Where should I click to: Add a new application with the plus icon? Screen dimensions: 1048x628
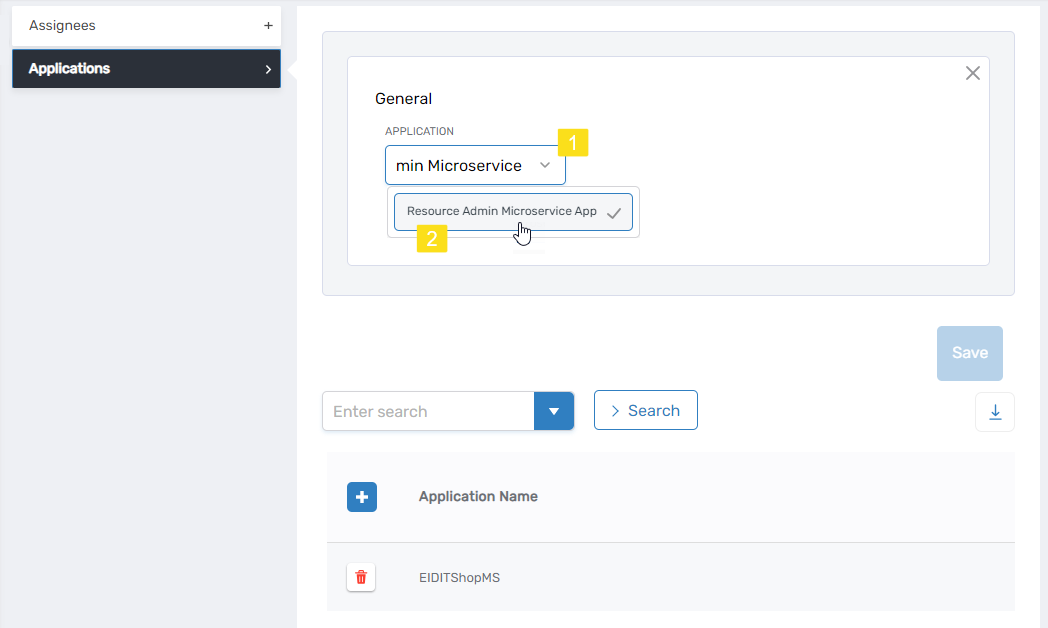pos(362,497)
